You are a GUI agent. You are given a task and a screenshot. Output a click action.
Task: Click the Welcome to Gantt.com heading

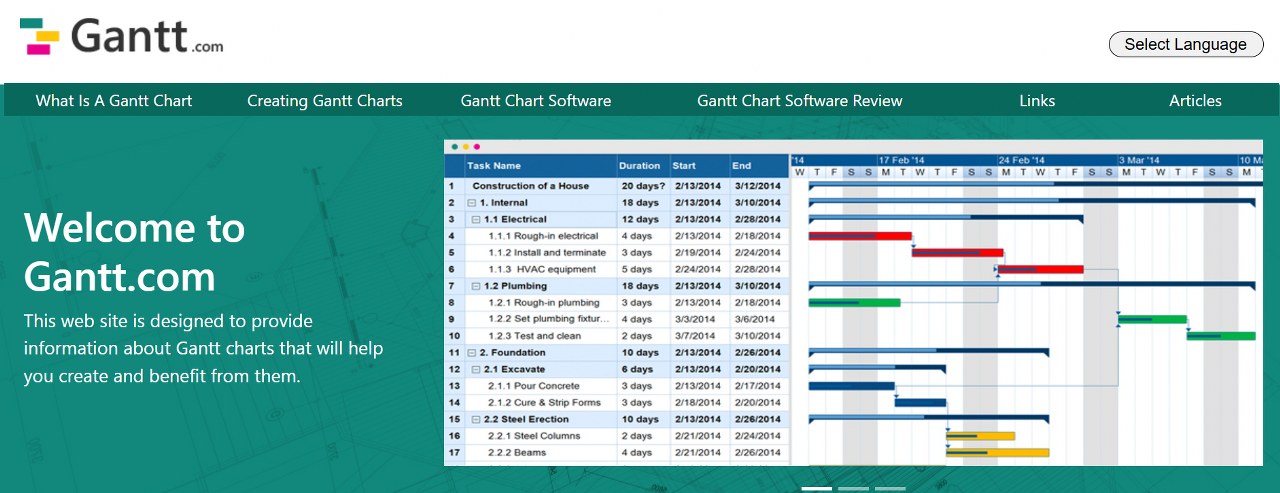click(135, 252)
